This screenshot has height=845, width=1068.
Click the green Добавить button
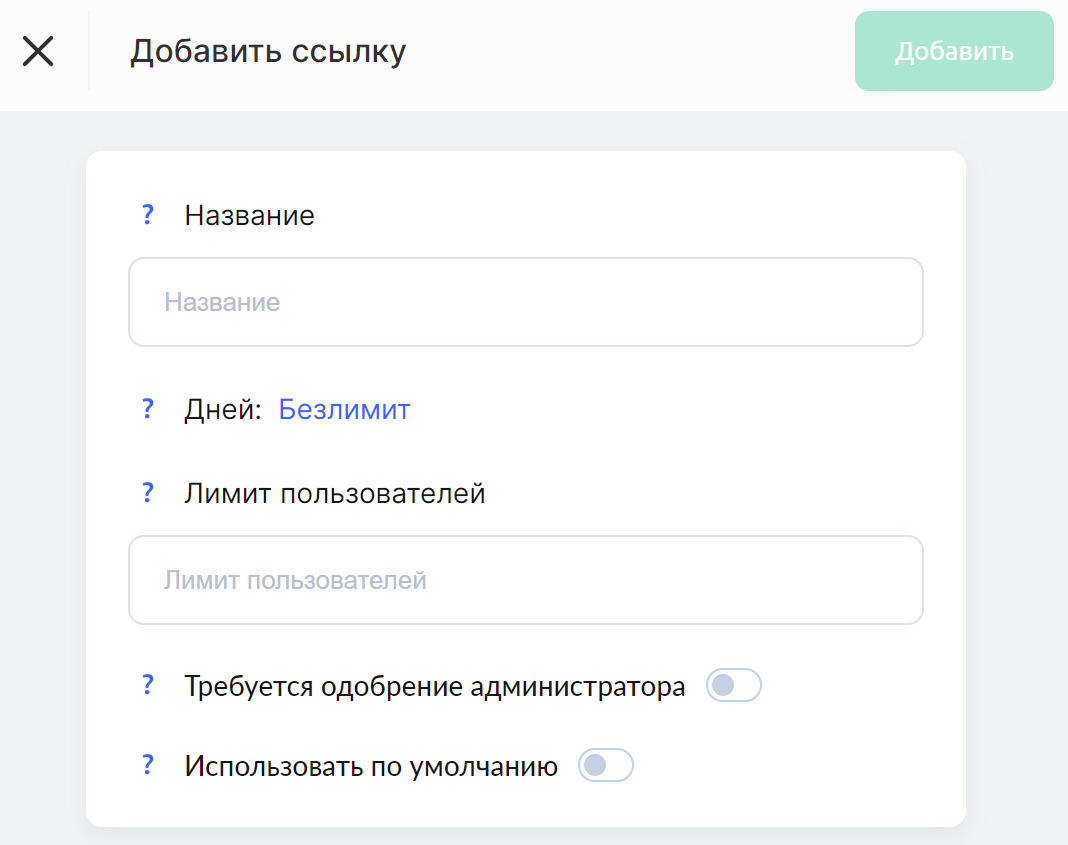pos(954,51)
